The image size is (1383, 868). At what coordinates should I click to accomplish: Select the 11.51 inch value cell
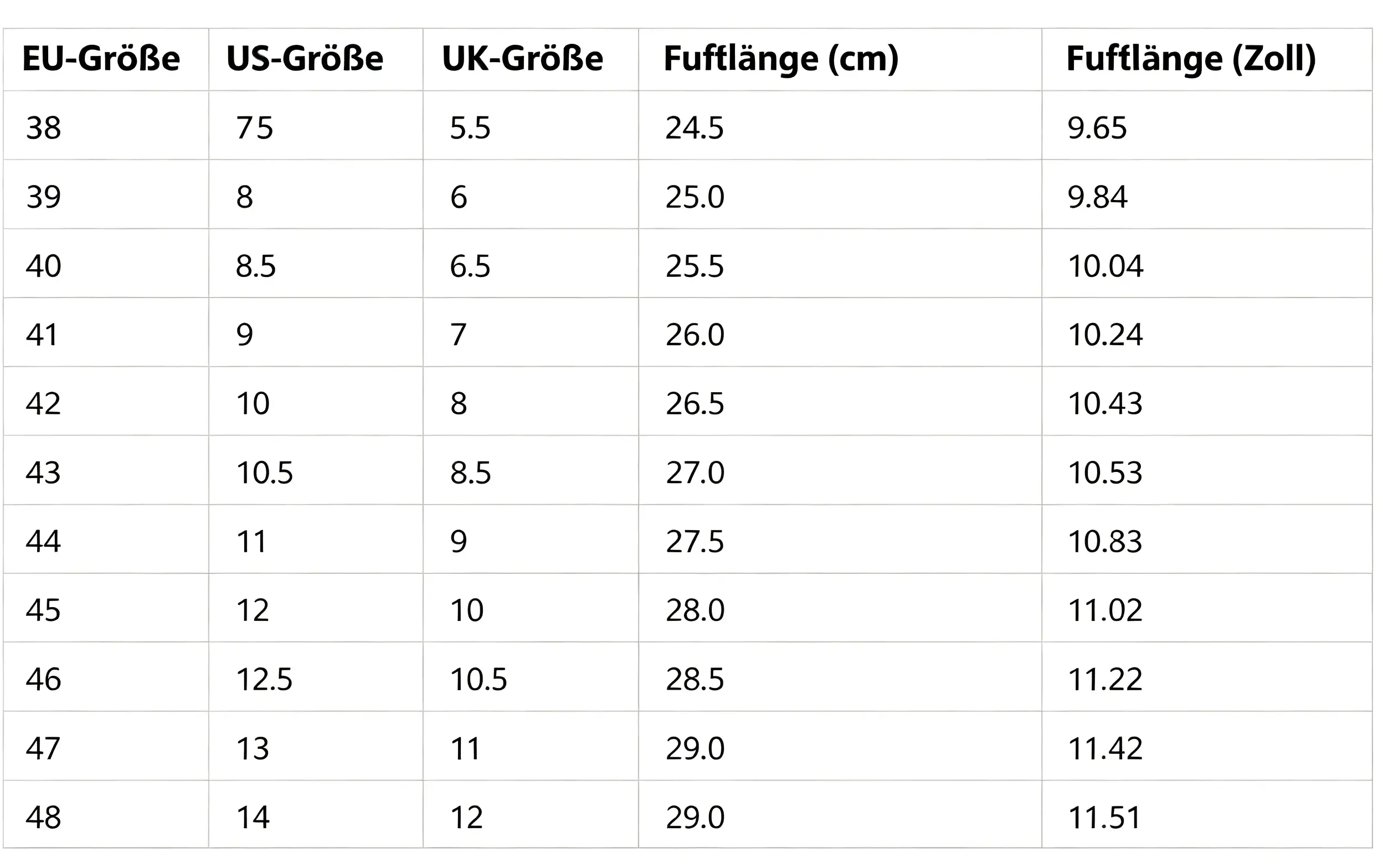point(1207,814)
